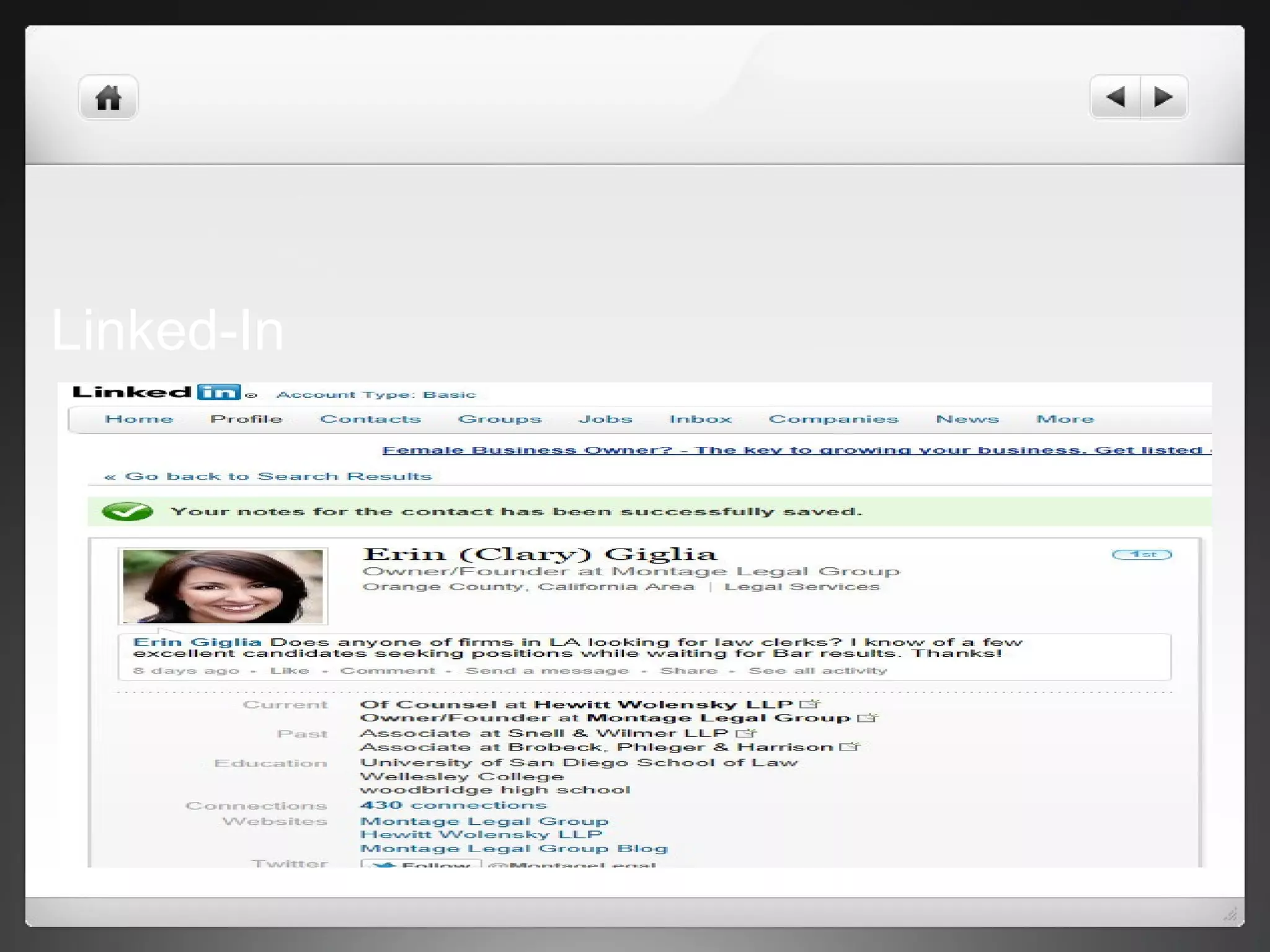Viewport: 1270px width, 952px height.
Task: Open 430 connections link
Action: click(x=453, y=805)
